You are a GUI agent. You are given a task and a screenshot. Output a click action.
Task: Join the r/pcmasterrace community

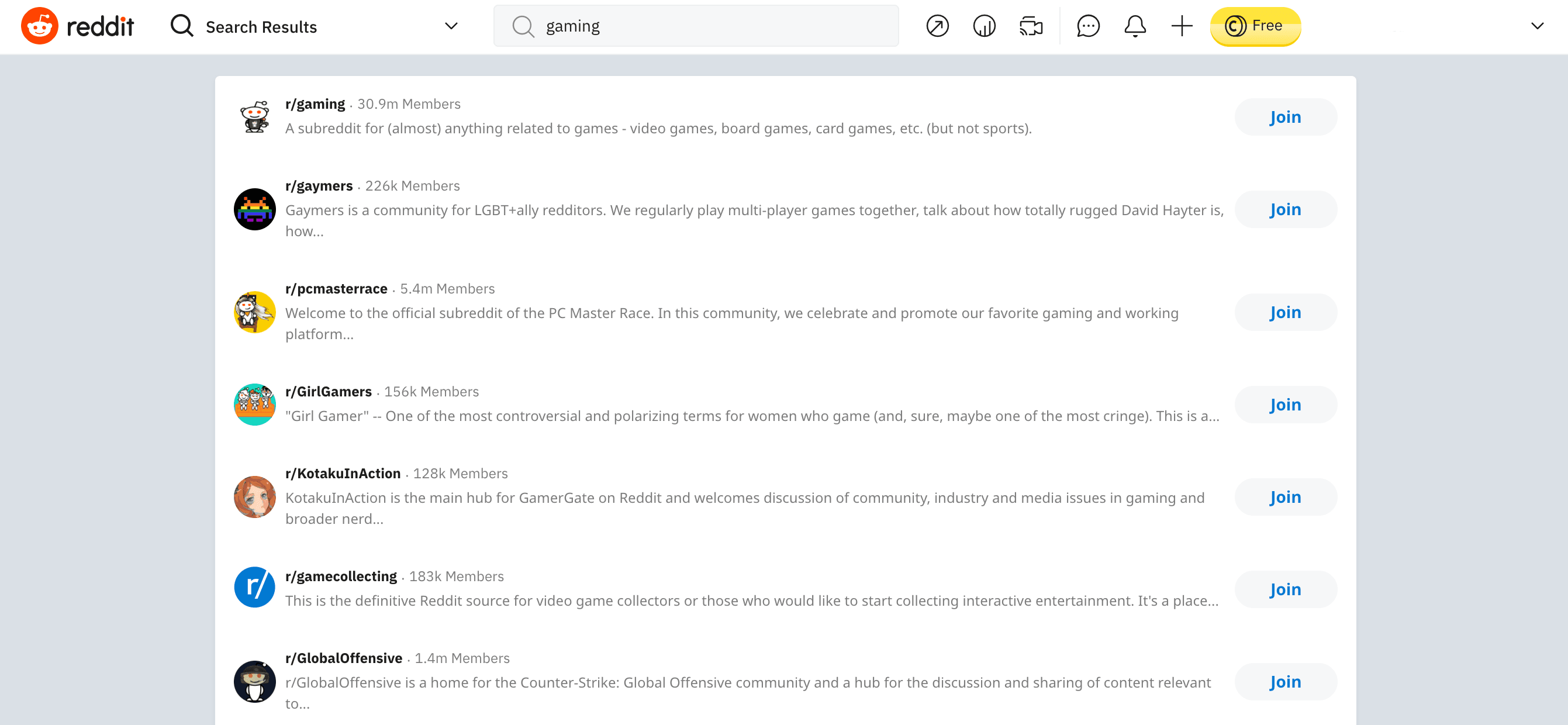tap(1286, 312)
